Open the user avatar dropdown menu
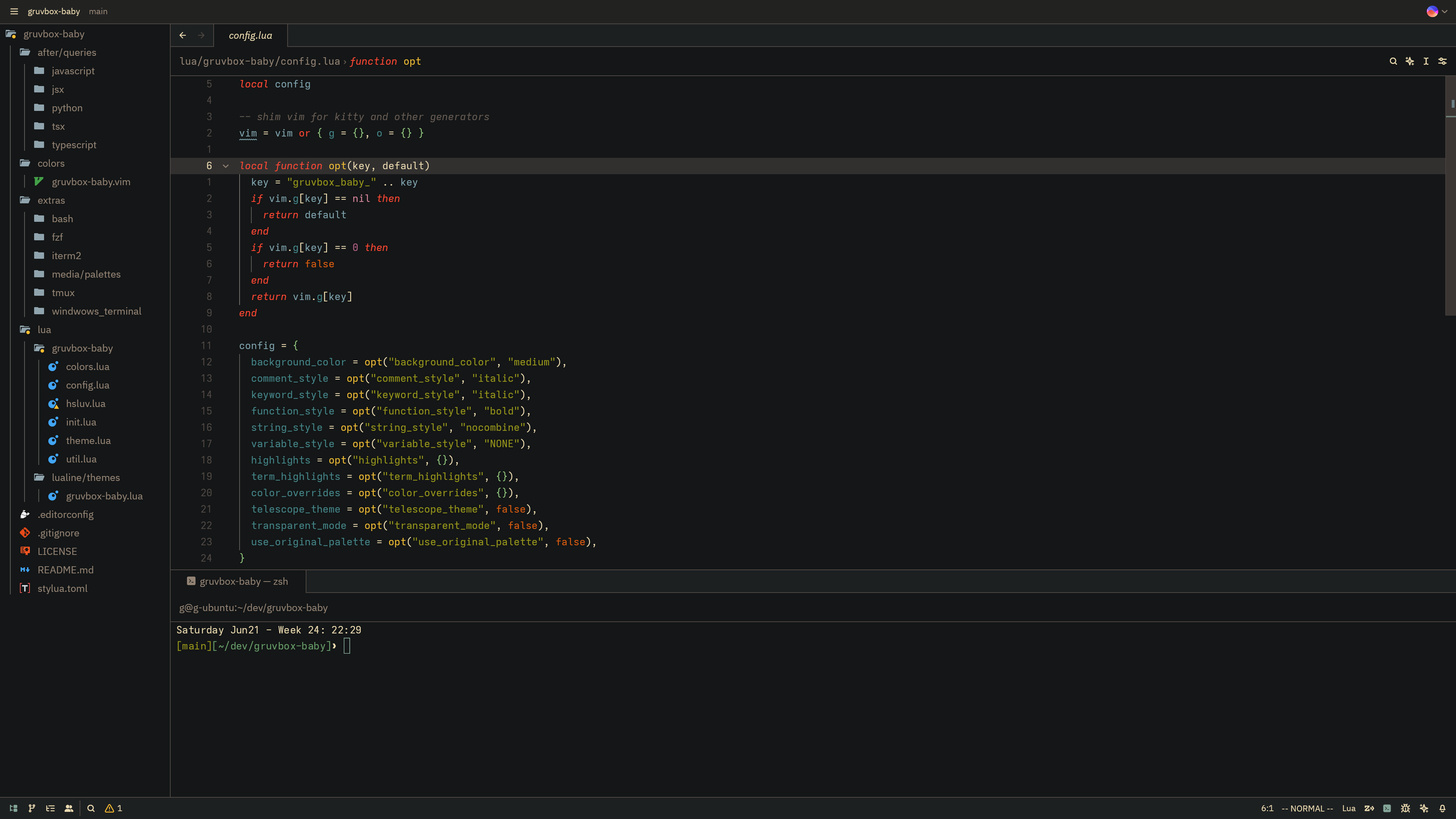The image size is (1456, 819). click(1436, 11)
